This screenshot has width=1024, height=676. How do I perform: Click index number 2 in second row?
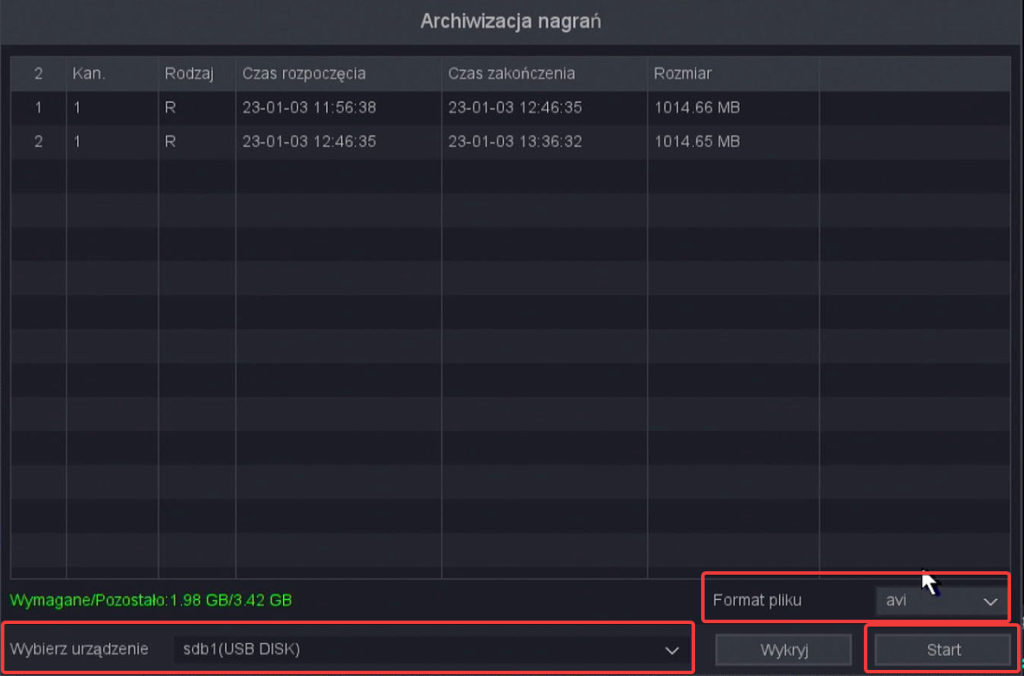[38, 142]
